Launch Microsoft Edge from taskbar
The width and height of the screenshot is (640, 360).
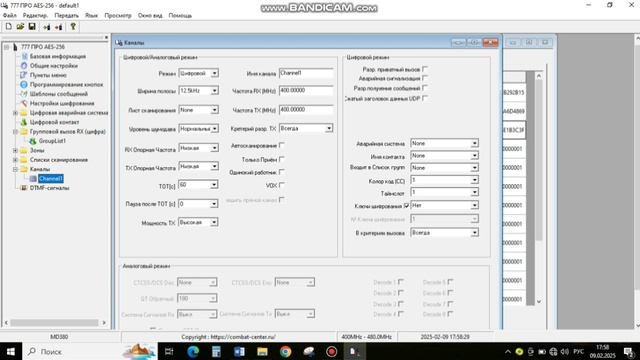(193, 351)
